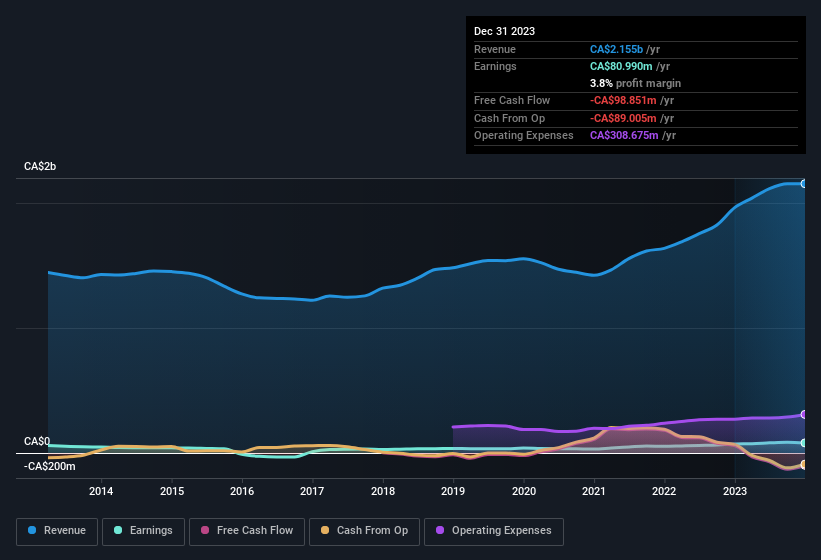The height and width of the screenshot is (560, 821).
Task: Click the CA$2.155b revenue value
Action: (616, 49)
